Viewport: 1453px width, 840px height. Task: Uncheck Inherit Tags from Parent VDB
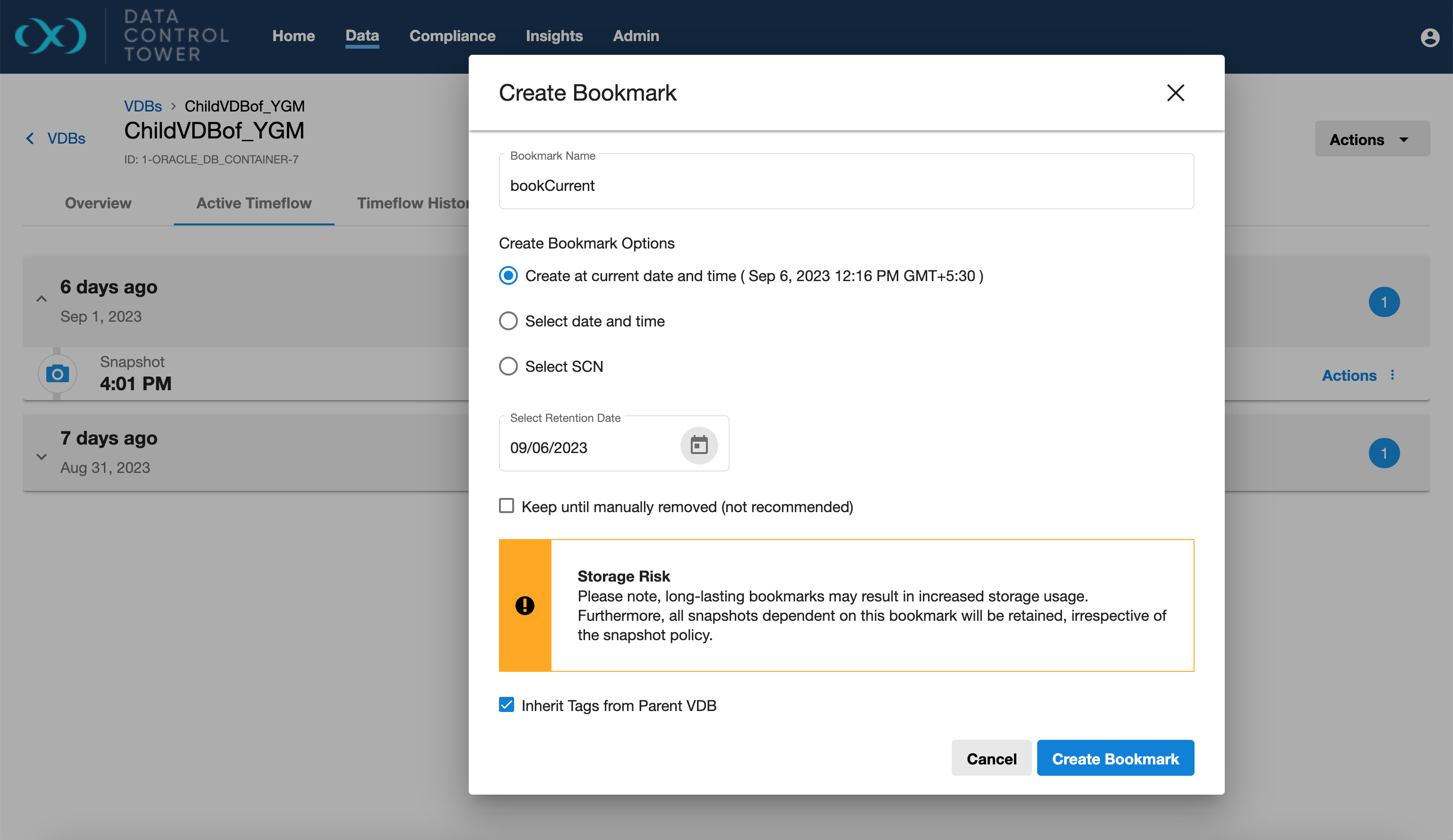506,705
